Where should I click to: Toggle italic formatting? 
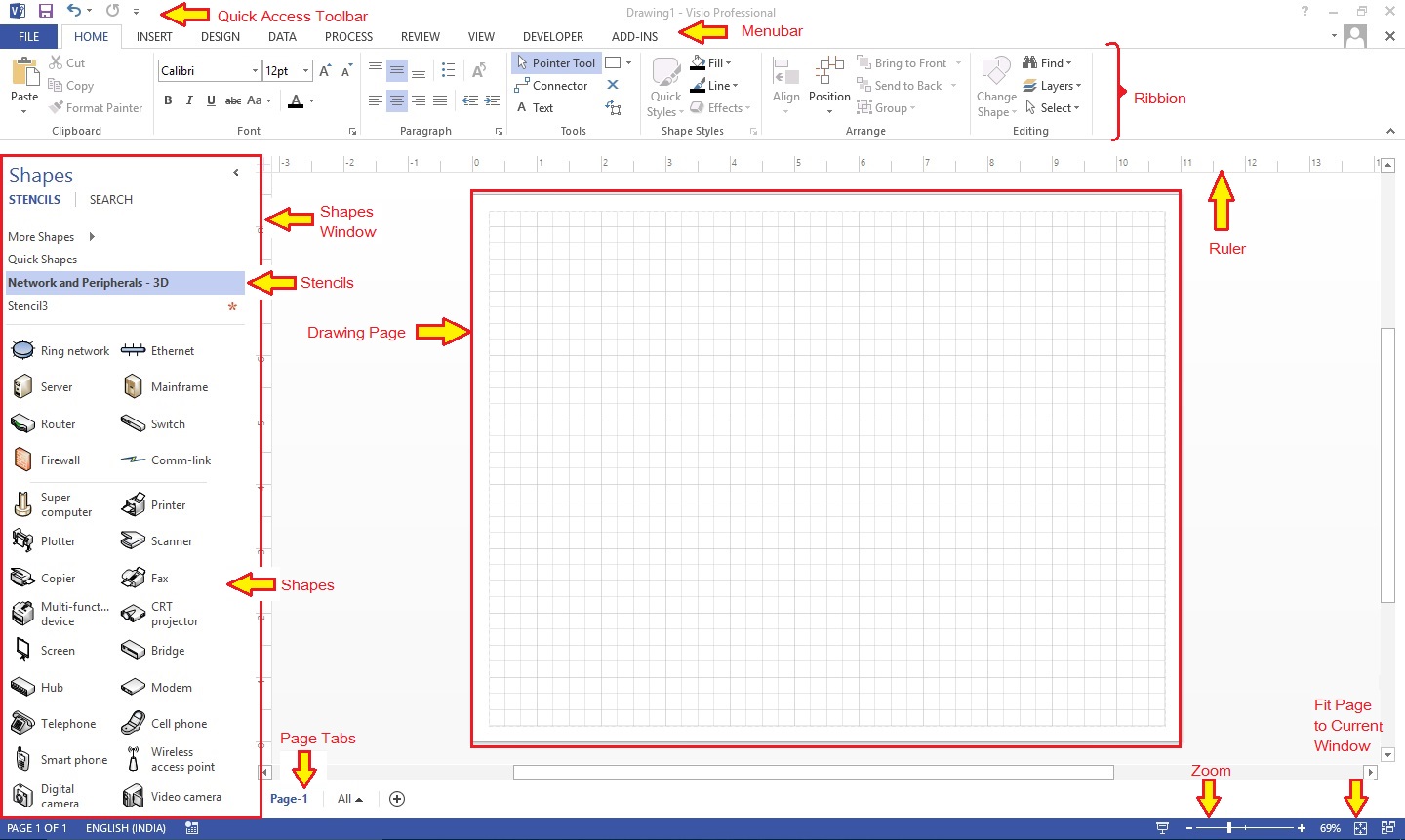(x=189, y=100)
